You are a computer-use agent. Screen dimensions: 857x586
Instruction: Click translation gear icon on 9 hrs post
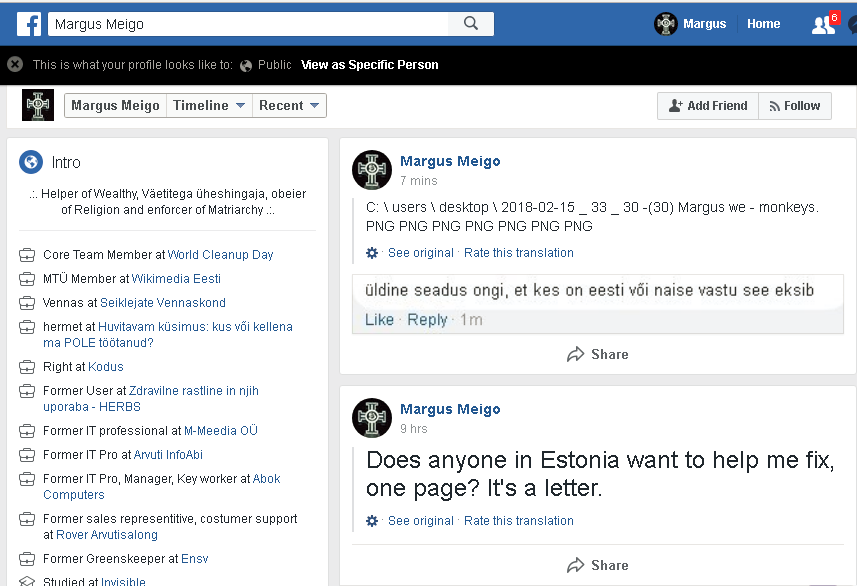point(372,520)
